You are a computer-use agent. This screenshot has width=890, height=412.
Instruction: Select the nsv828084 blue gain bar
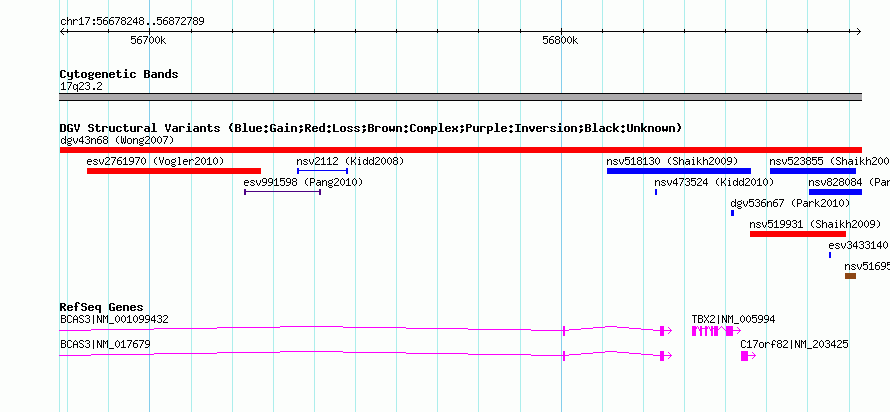(835, 192)
